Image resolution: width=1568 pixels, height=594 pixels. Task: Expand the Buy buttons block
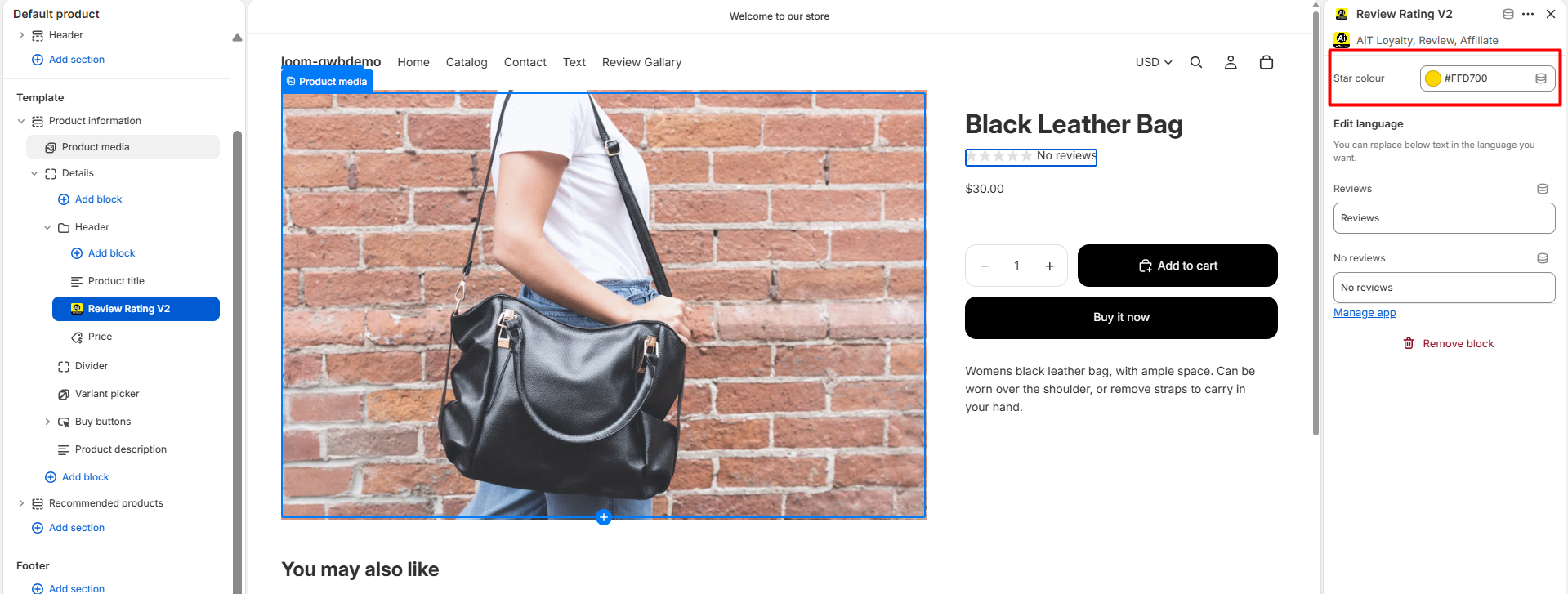(47, 422)
